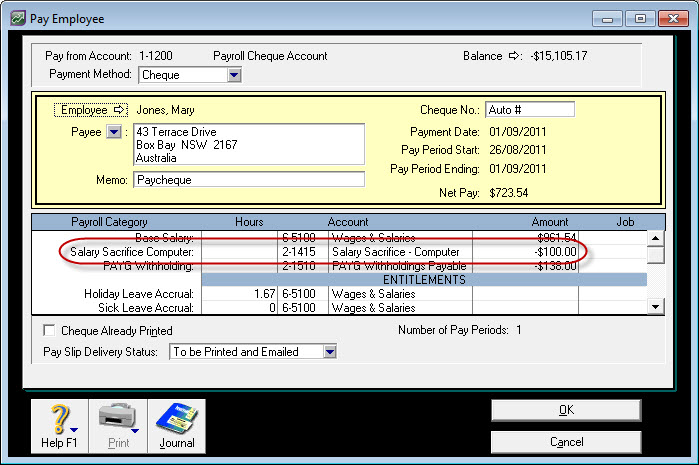Click the Pay Period Start 26/08/2011 value
Screen dimensions: 699x465
coord(518,150)
